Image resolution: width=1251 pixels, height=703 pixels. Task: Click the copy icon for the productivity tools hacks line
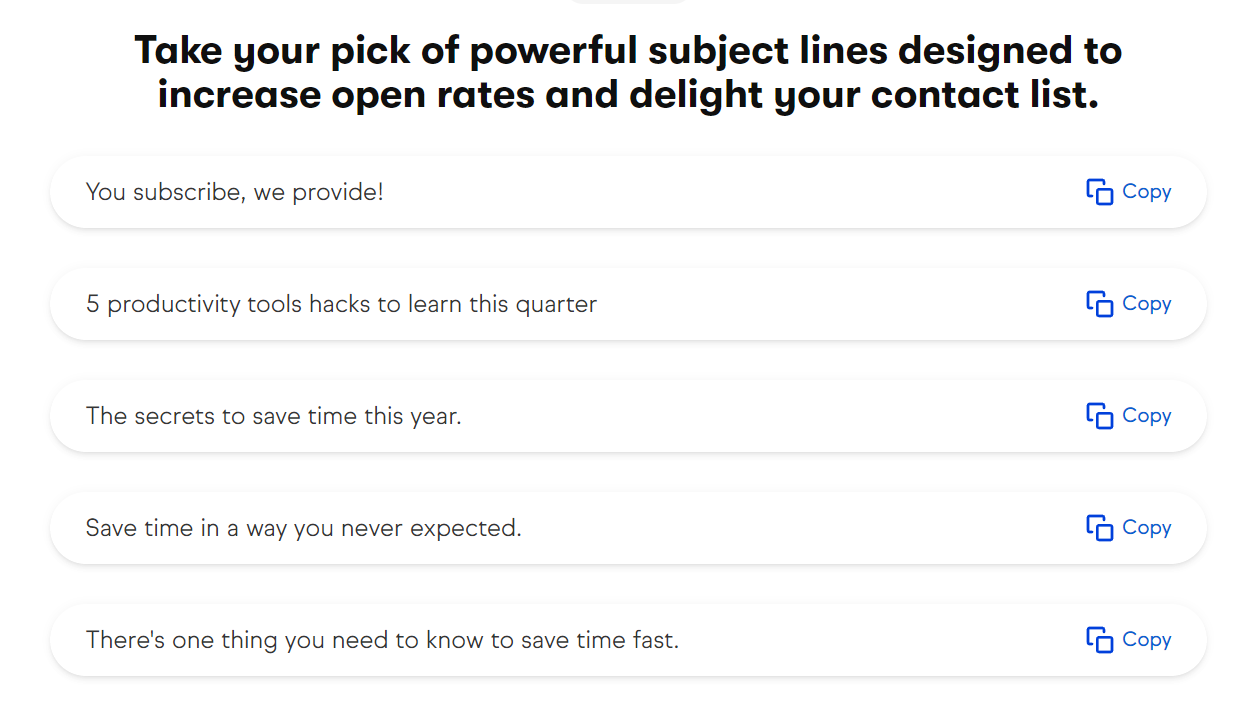1097,303
